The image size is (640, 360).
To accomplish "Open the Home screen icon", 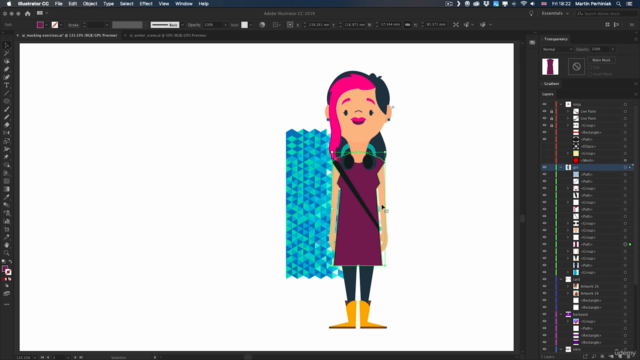I will [27, 13].
